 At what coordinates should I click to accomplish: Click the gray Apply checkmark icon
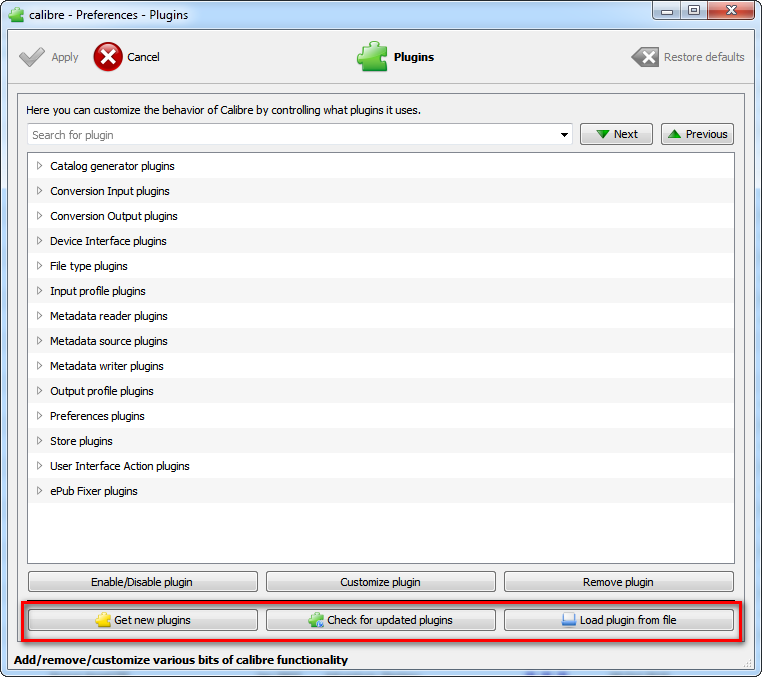[x=32, y=57]
